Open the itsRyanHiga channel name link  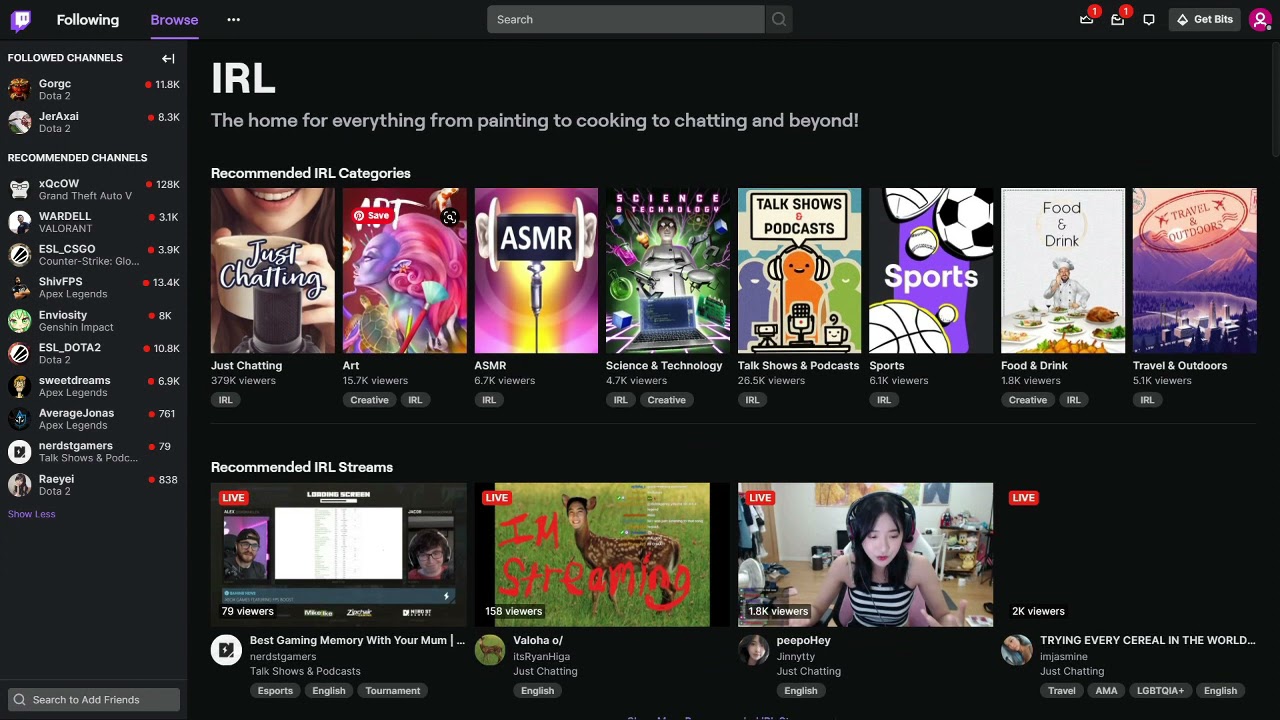[x=541, y=656]
